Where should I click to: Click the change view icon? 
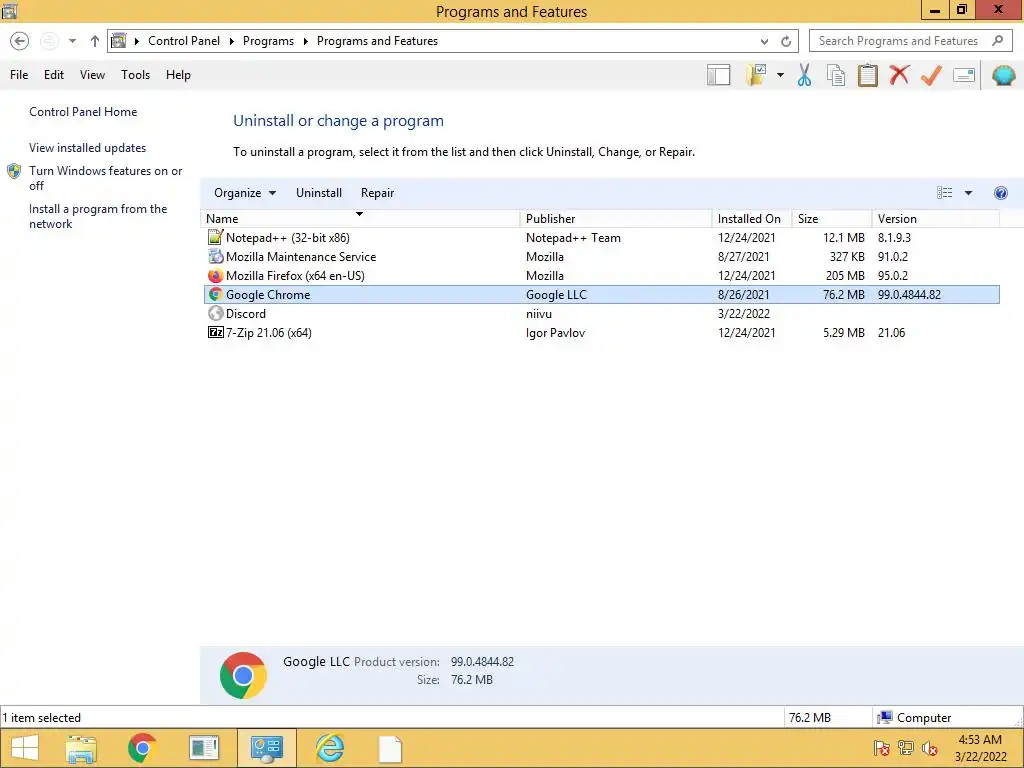tap(944, 193)
